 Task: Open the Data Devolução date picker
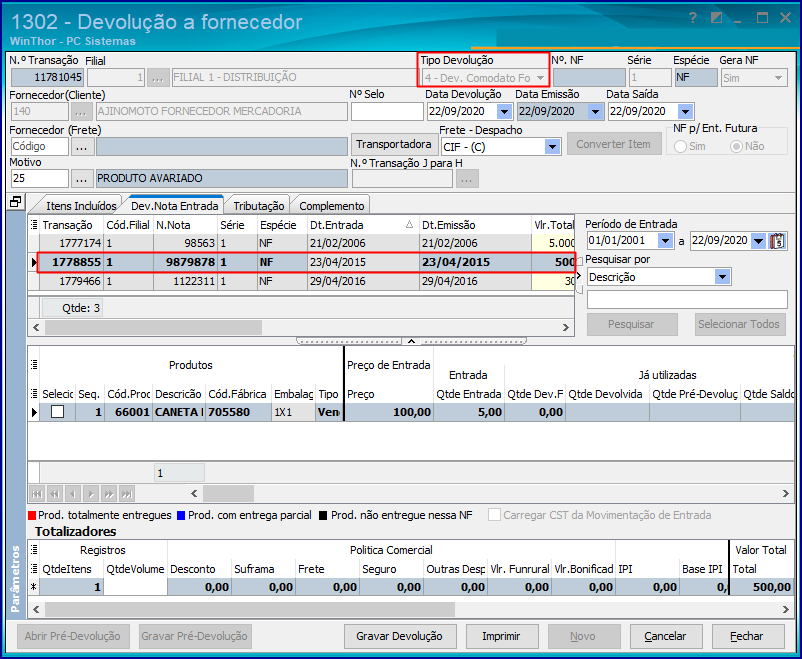coord(503,112)
